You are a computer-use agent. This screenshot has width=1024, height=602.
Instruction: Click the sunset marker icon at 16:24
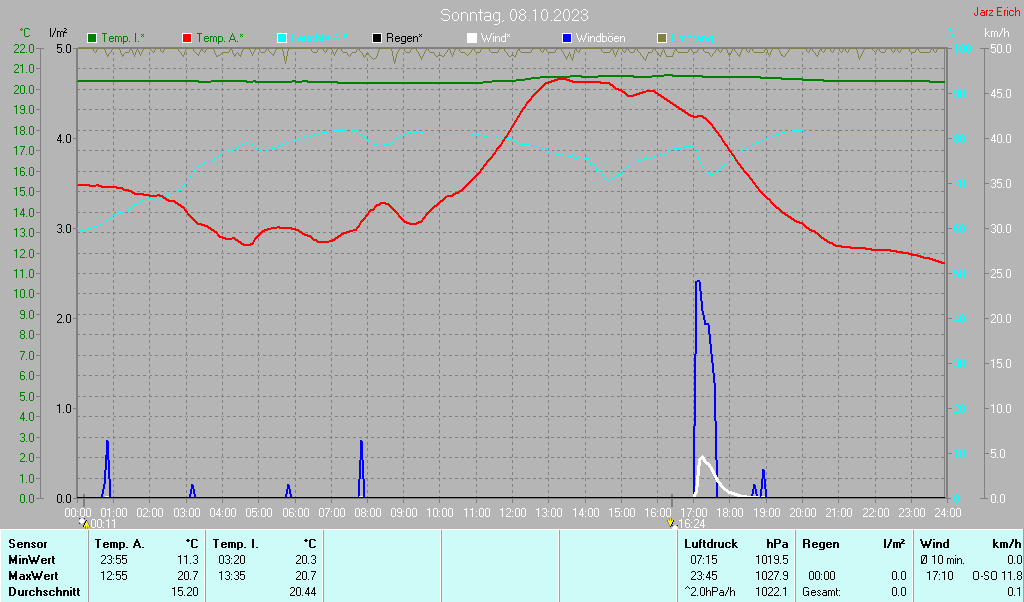click(x=671, y=523)
